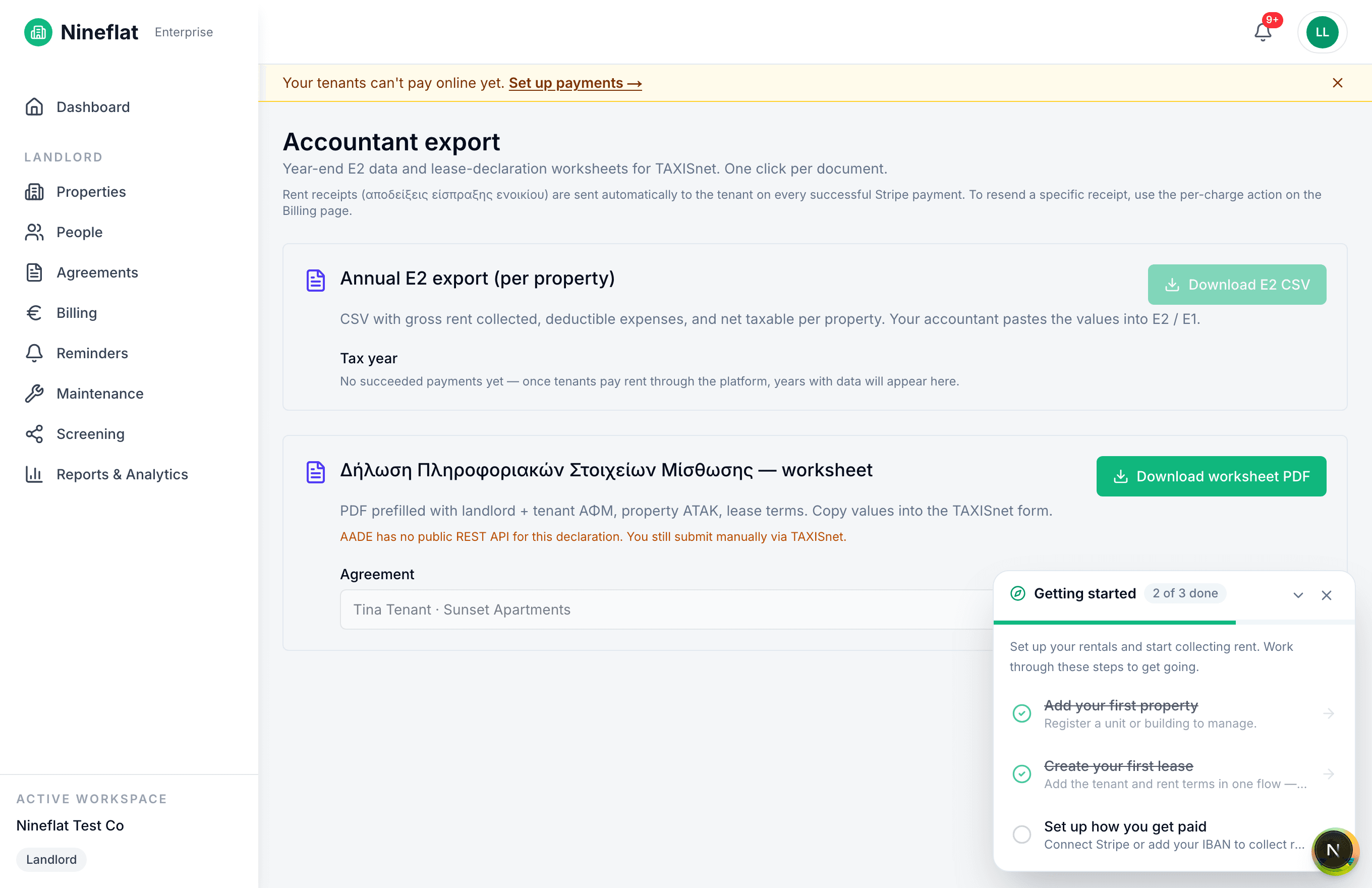Click the Tax year label
This screenshot has width=1372, height=888.
pos(368,359)
